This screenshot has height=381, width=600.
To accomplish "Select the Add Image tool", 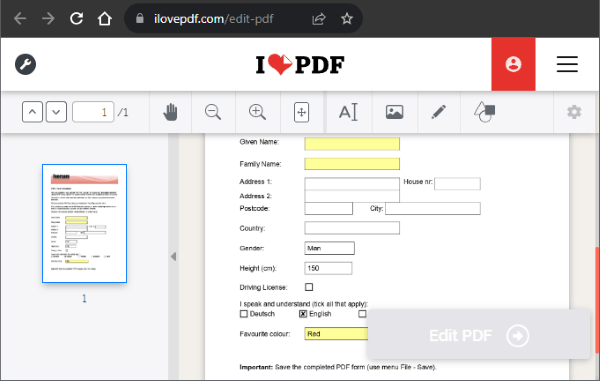I will tap(395, 112).
